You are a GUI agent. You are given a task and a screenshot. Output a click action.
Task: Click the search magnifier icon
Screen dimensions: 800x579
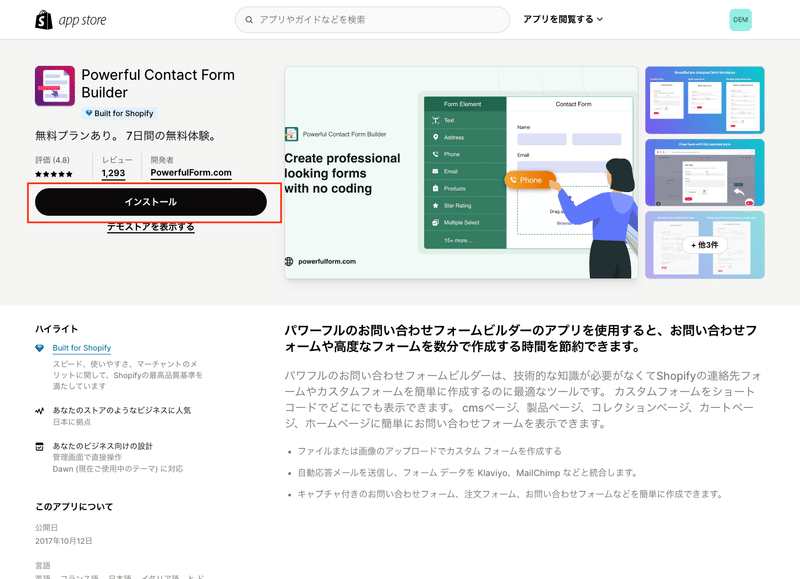click(249, 20)
